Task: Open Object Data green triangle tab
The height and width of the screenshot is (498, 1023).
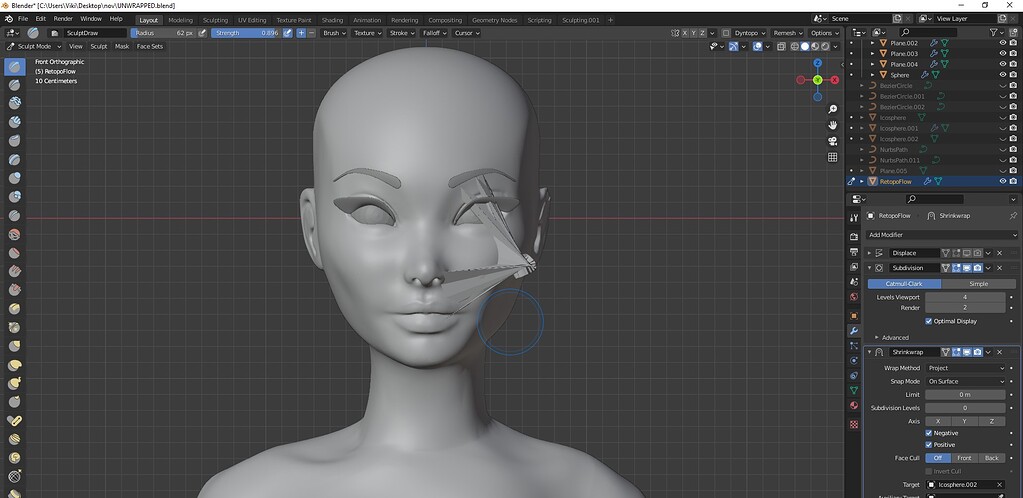Action: pyautogui.click(x=854, y=390)
